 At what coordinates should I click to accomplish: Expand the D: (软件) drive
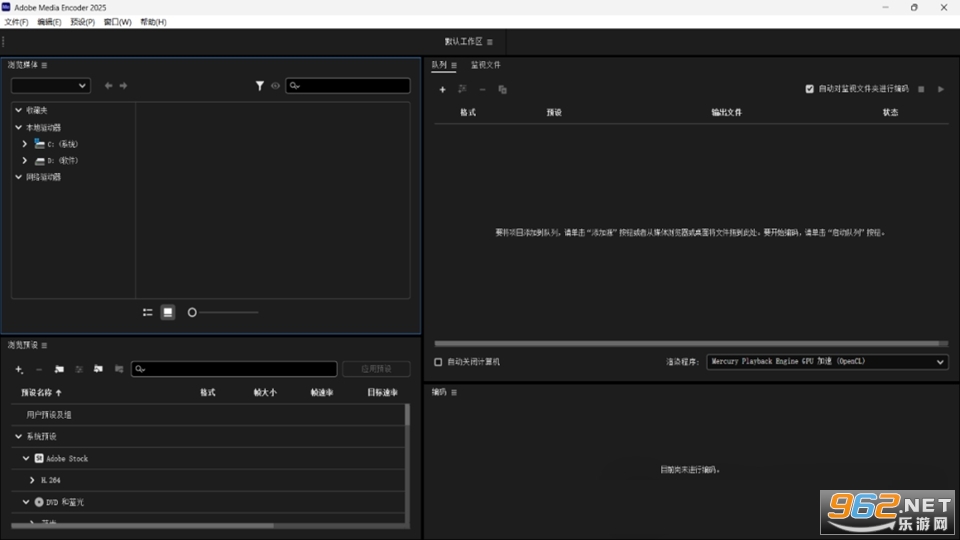[x=24, y=160]
